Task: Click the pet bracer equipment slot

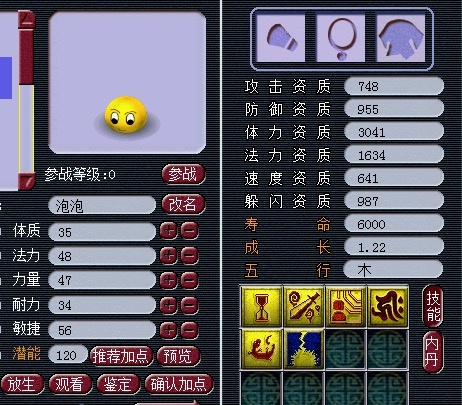Action: (281, 38)
